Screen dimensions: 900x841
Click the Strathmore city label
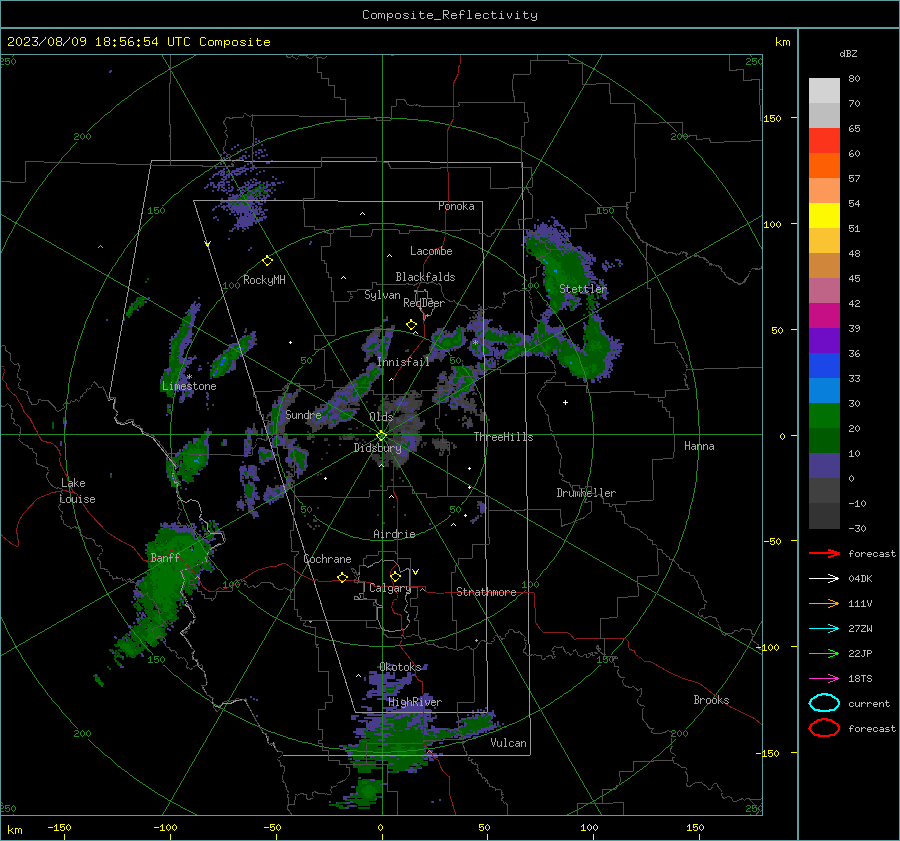pos(486,592)
